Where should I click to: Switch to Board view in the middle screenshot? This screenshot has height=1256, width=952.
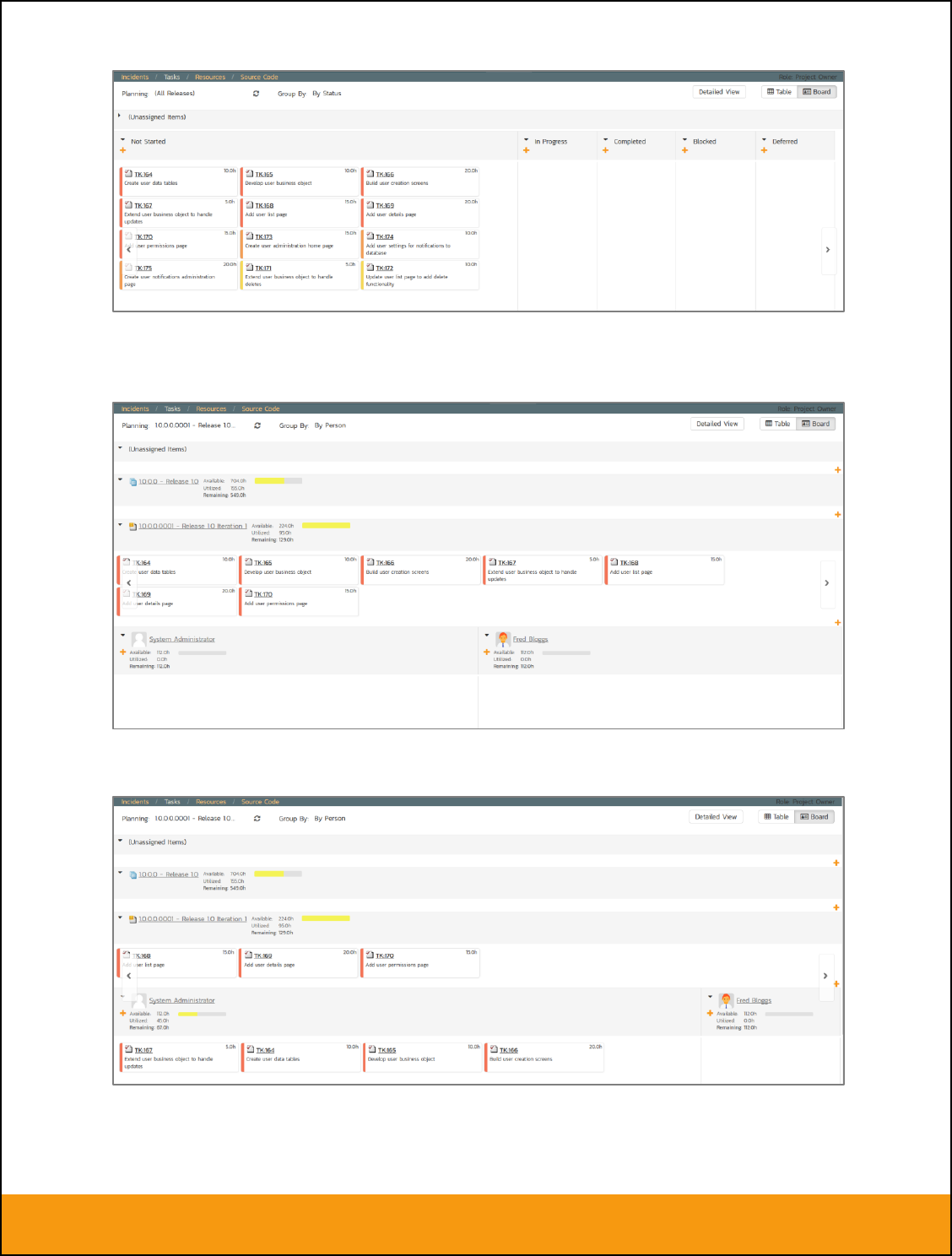click(816, 424)
